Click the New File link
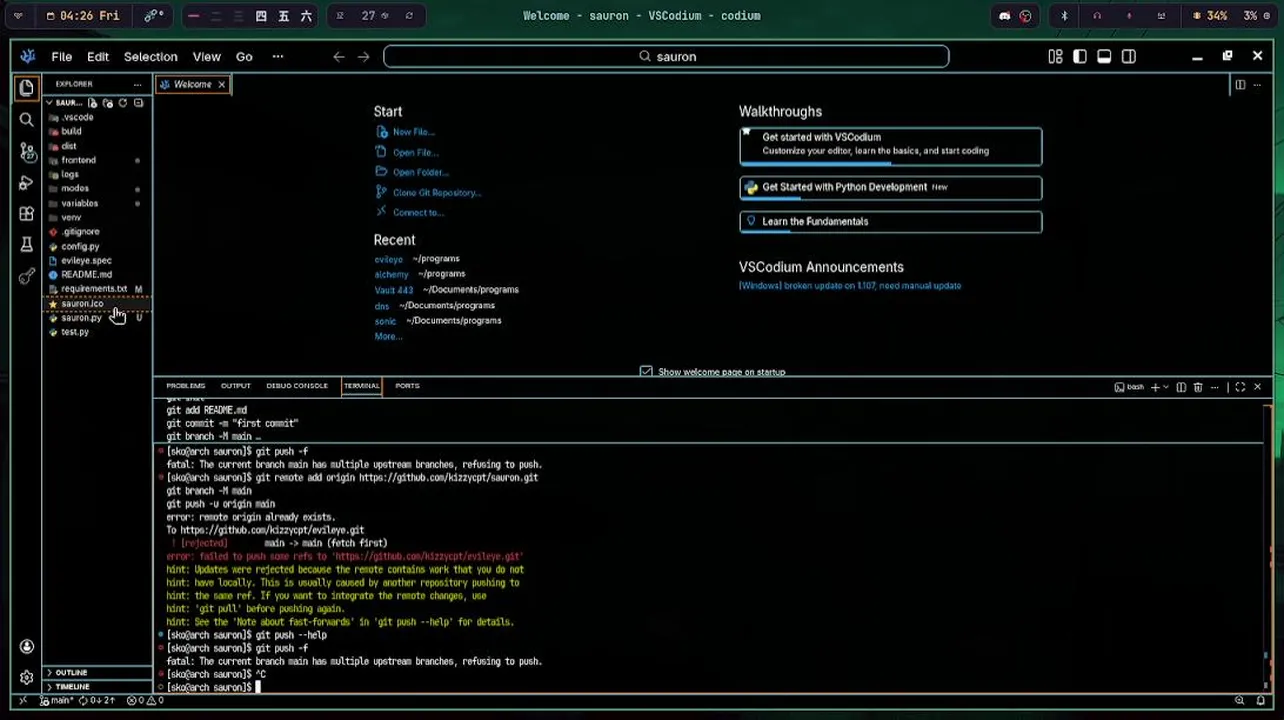The height and width of the screenshot is (720, 1284). coord(413,132)
